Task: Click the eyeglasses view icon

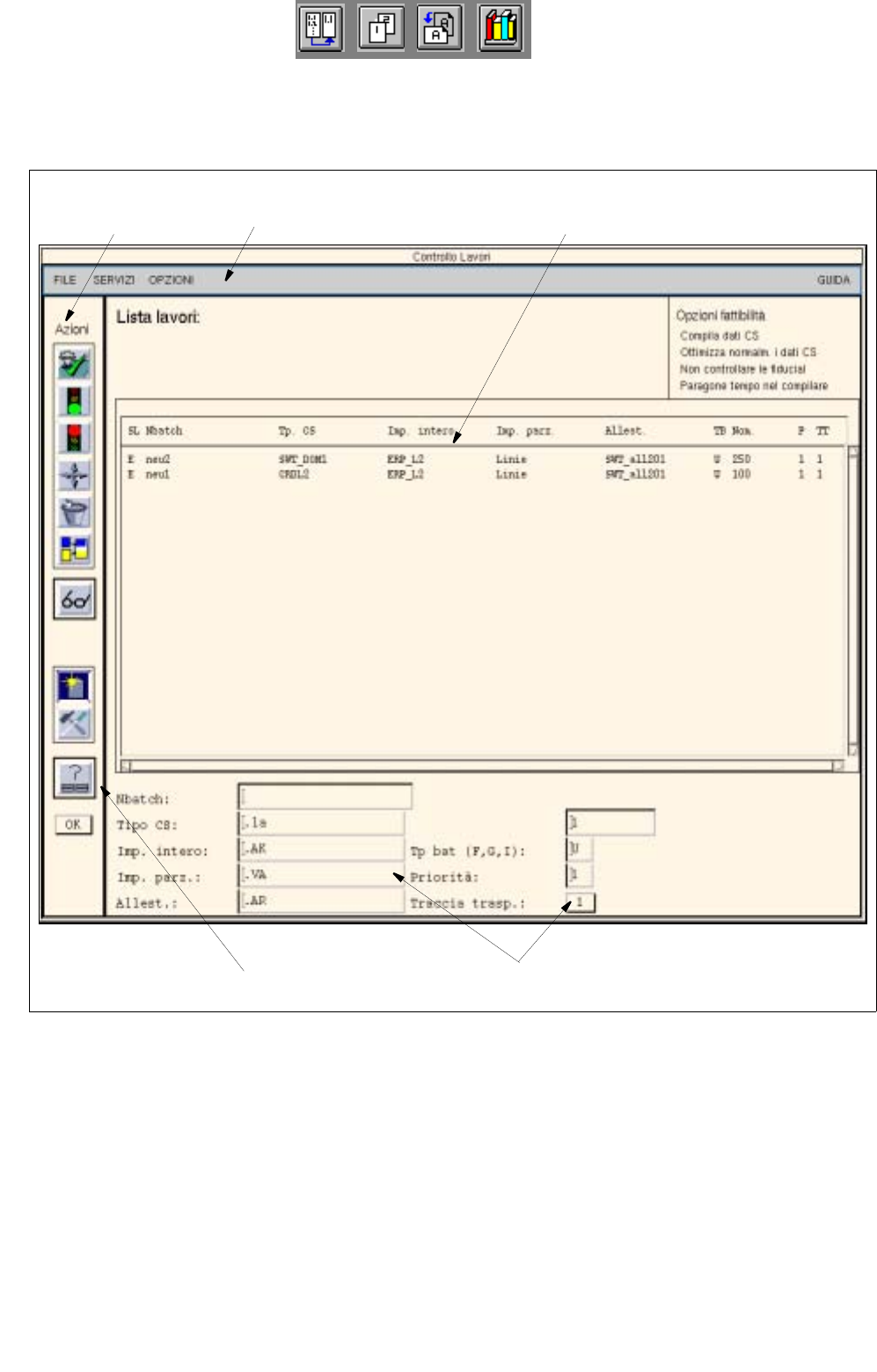Action: [74, 600]
